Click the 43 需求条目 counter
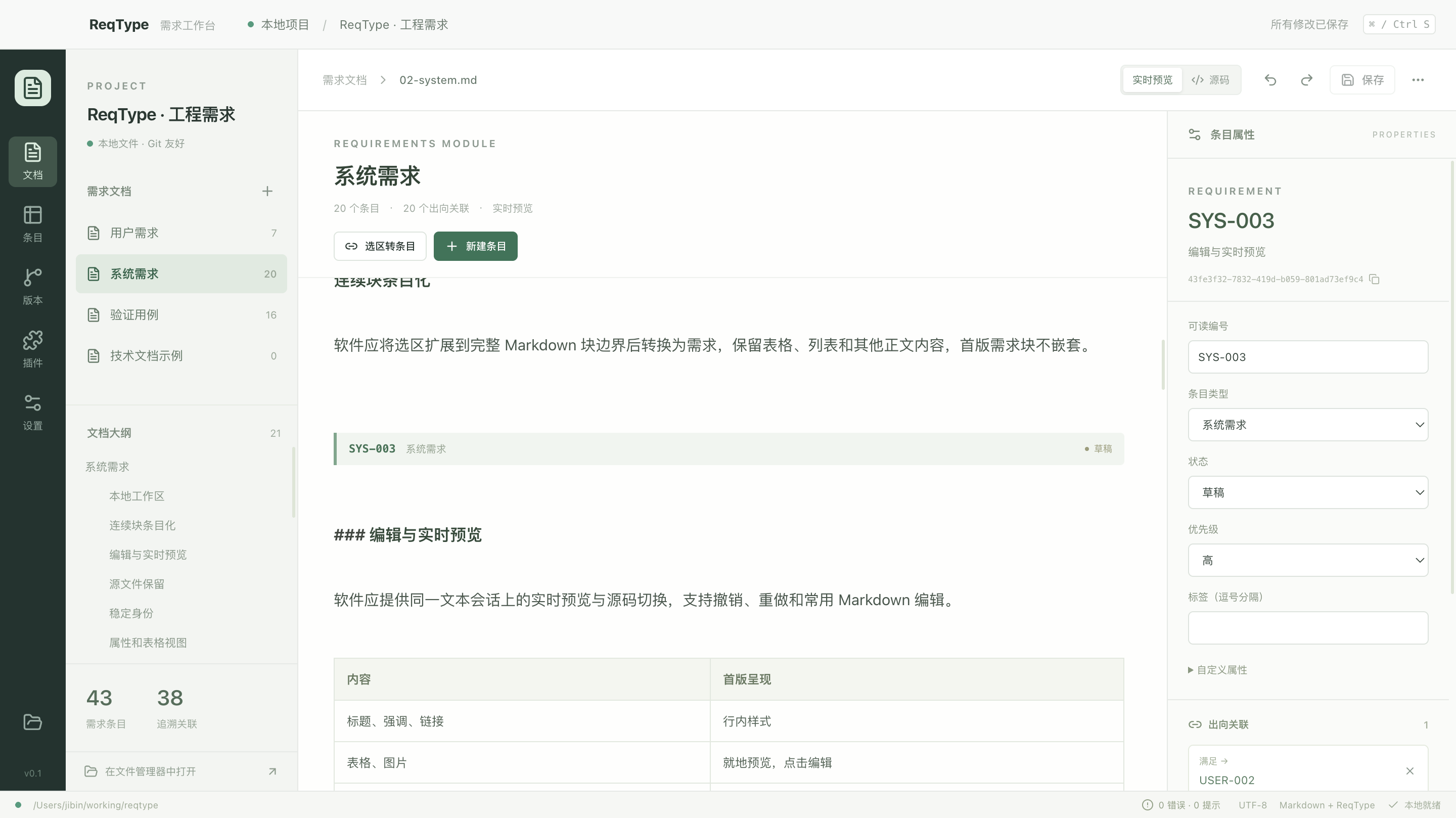 pos(106,708)
